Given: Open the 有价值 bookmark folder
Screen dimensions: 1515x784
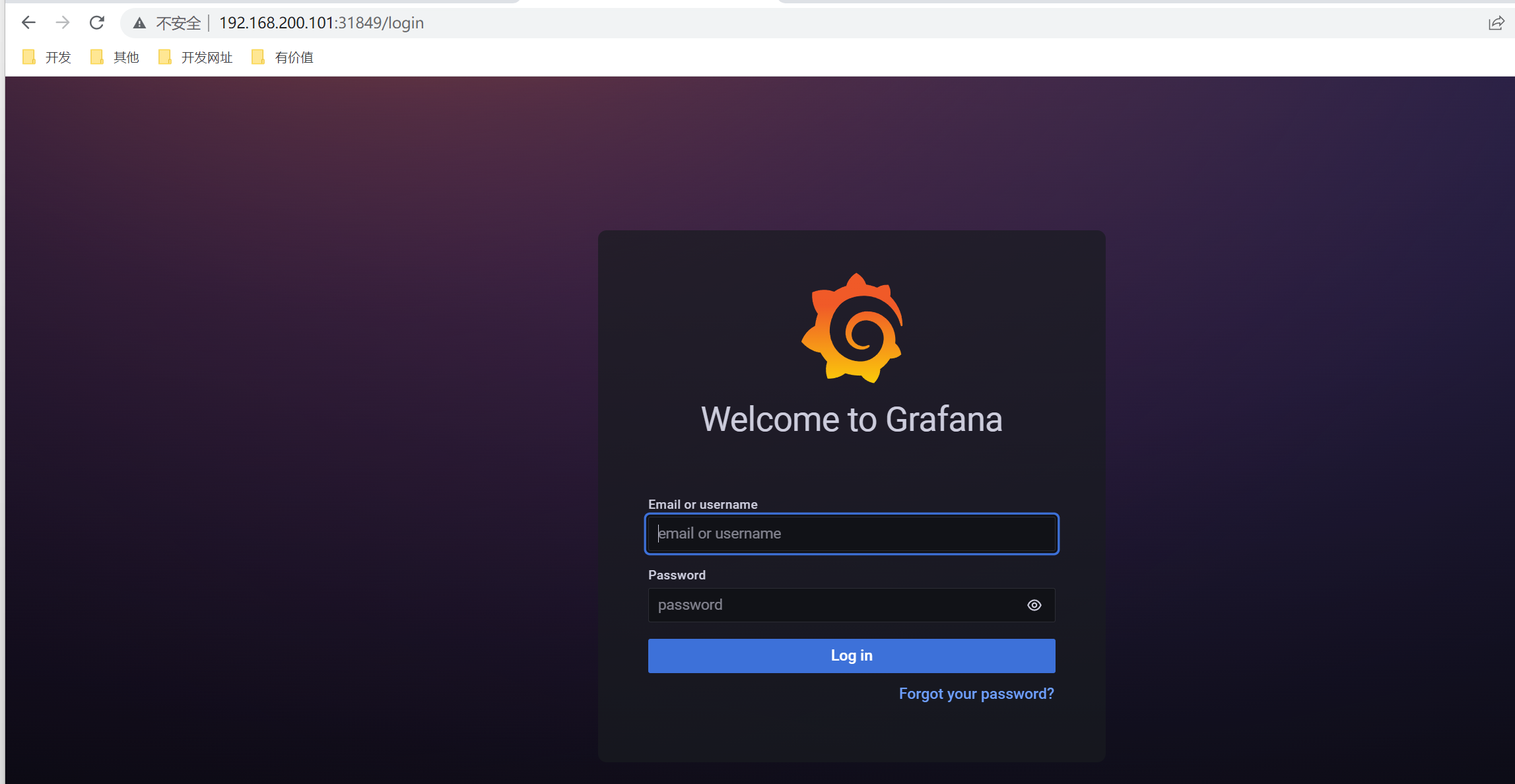Looking at the screenshot, I should pos(283,57).
